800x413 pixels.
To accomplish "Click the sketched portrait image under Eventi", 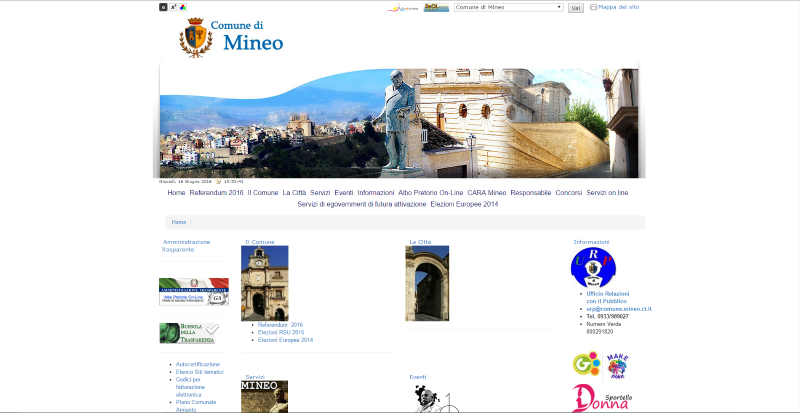I will click(x=431, y=399).
